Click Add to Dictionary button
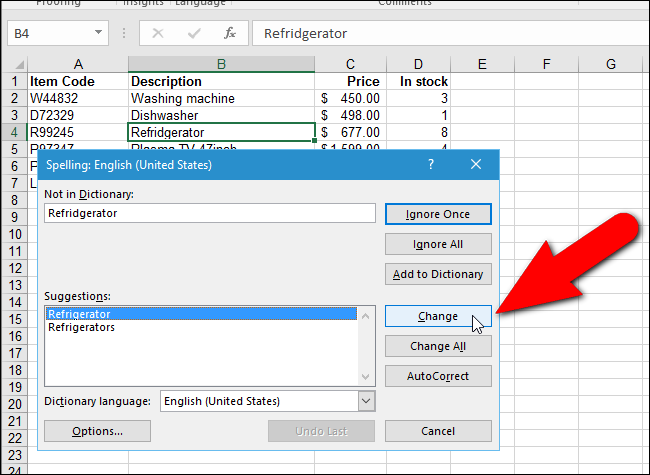This screenshot has height=475, width=650. click(438, 274)
